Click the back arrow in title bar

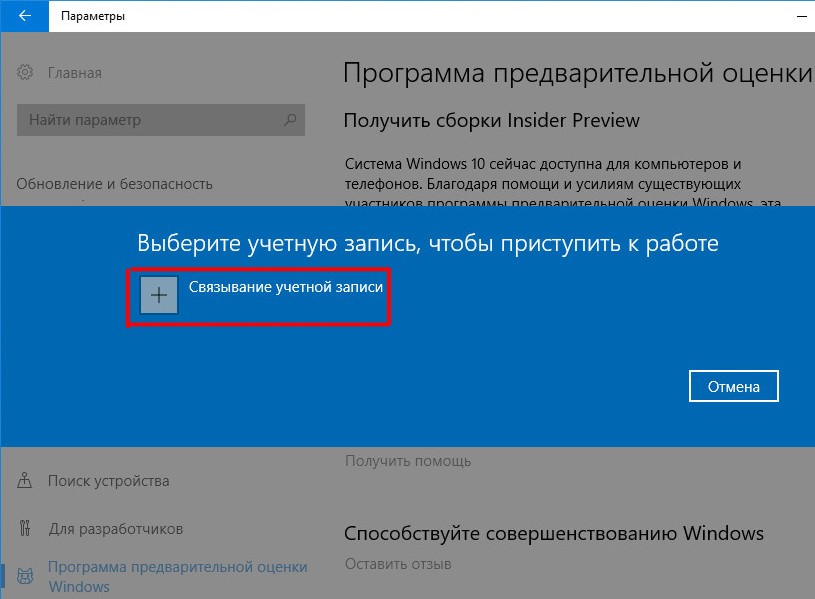pyautogui.click(x=24, y=16)
